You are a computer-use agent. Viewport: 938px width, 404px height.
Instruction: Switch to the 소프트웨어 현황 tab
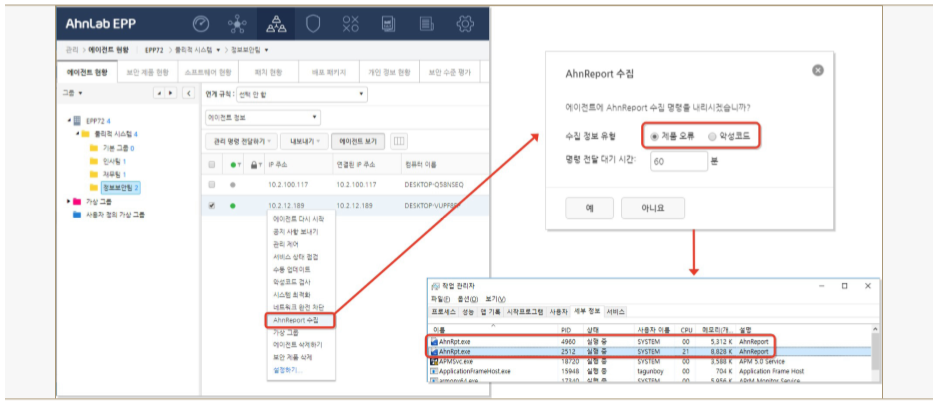point(208,72)
